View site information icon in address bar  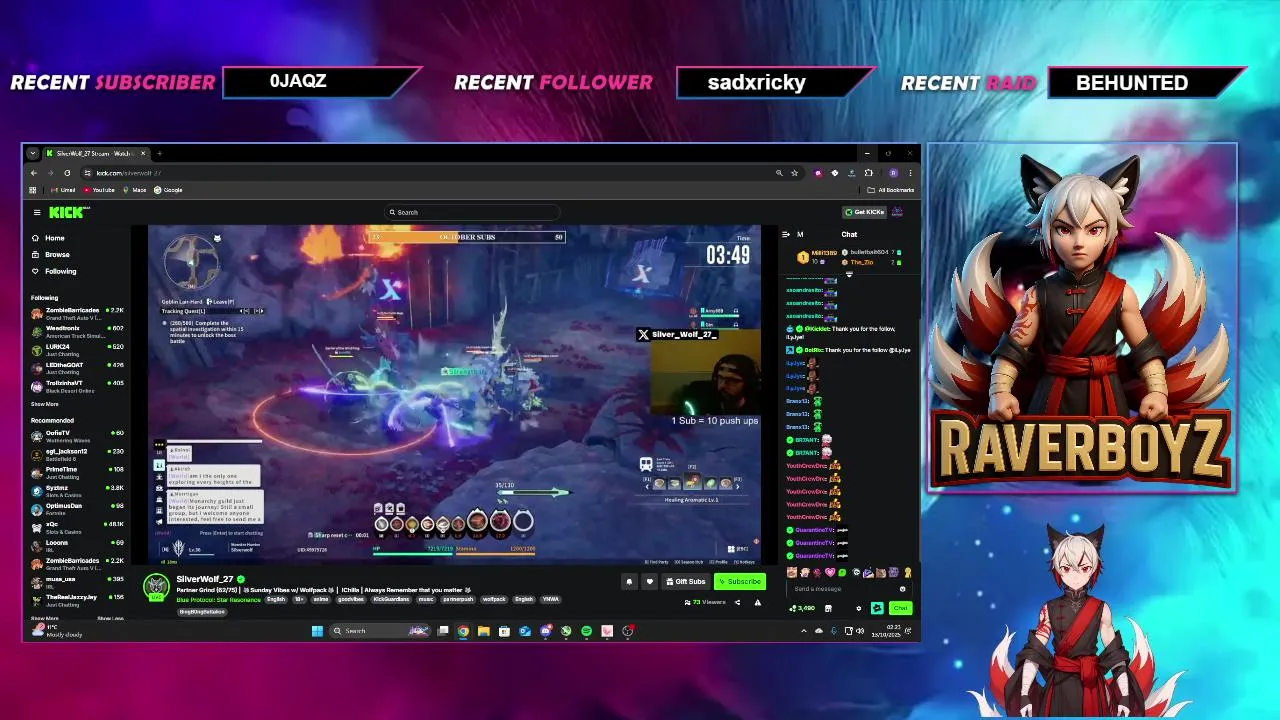pos(87,173)
